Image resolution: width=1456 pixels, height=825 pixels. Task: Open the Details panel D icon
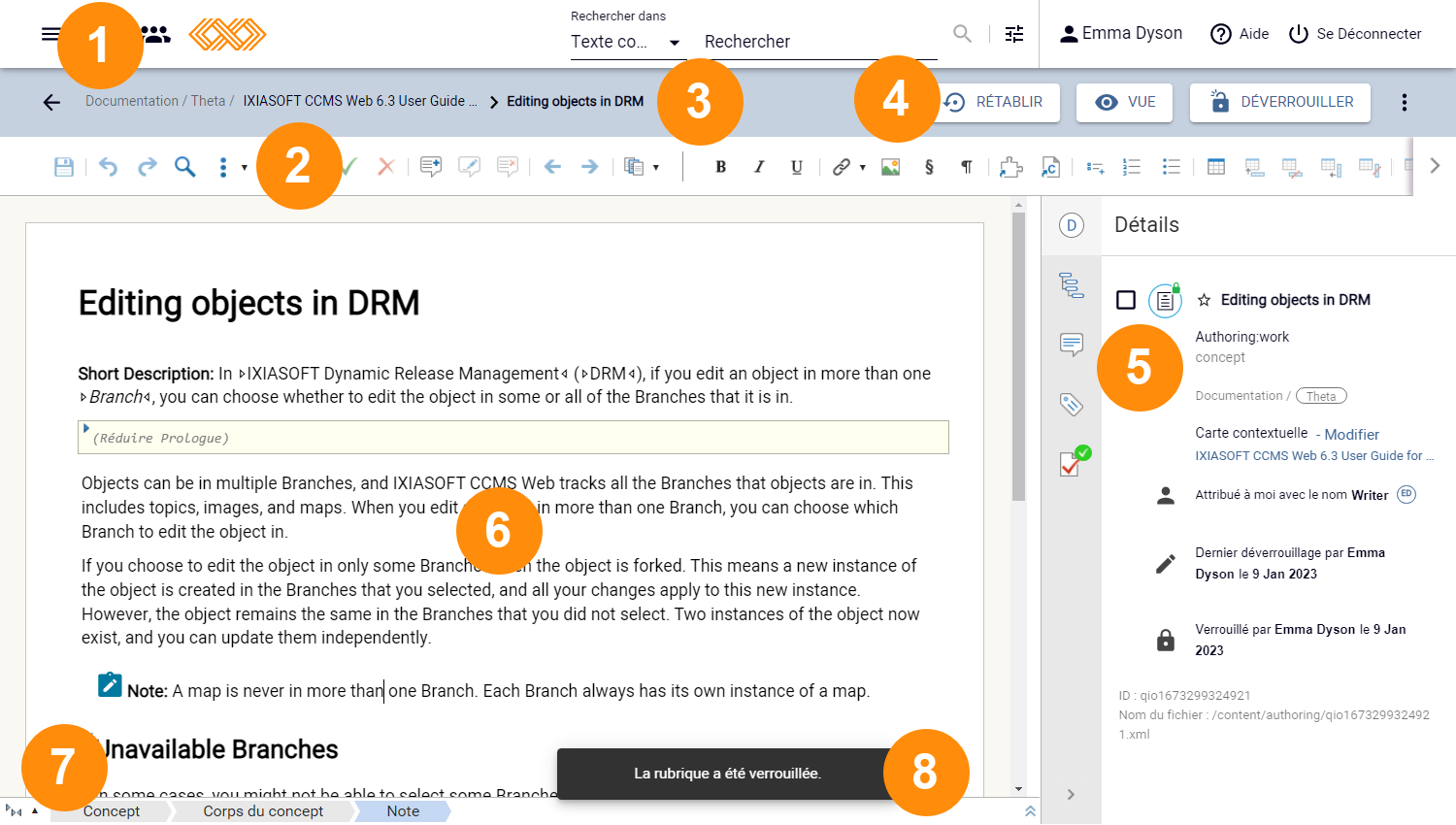pyautogui.click(x=1072, y=225)
